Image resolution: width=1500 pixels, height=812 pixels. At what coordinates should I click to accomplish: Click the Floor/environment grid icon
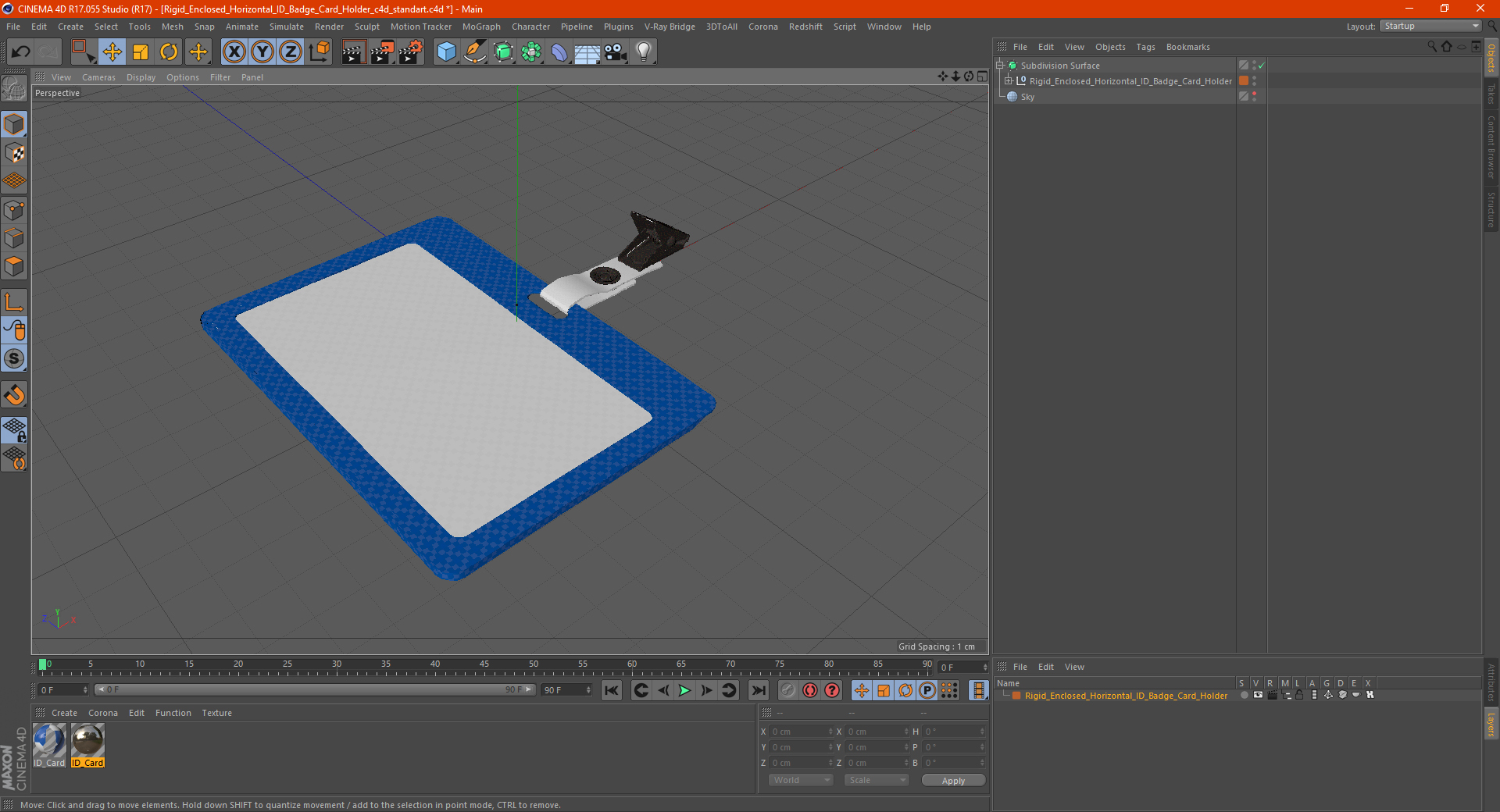pos(587,52)
